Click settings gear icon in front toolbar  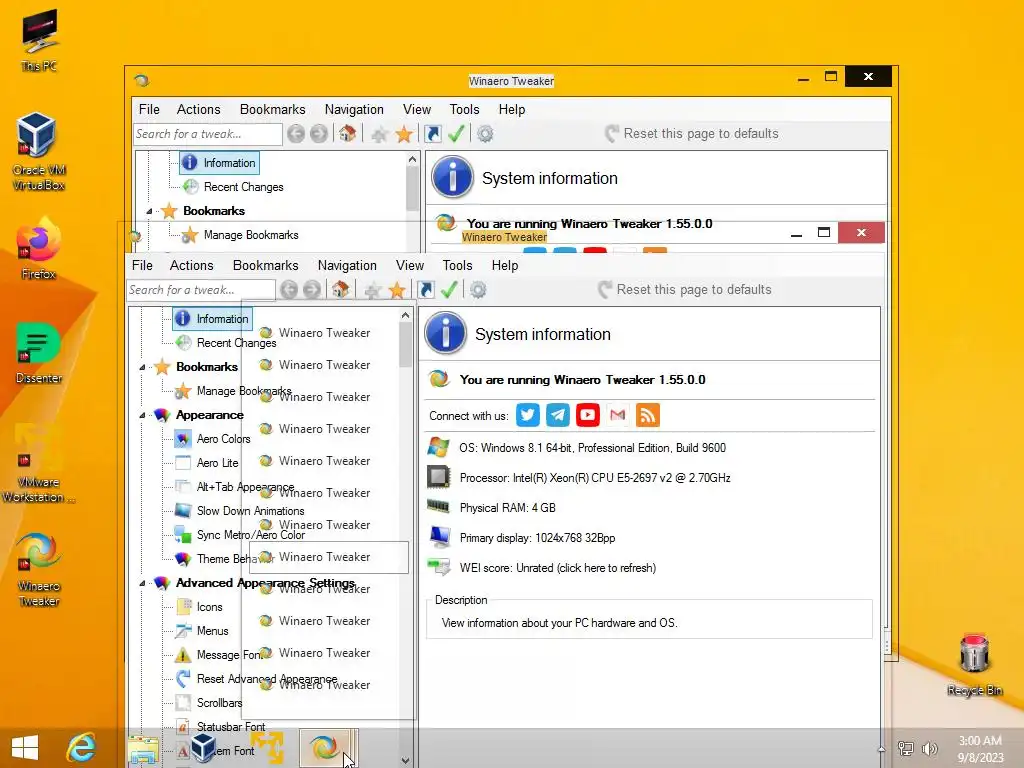tap(478, 289)
